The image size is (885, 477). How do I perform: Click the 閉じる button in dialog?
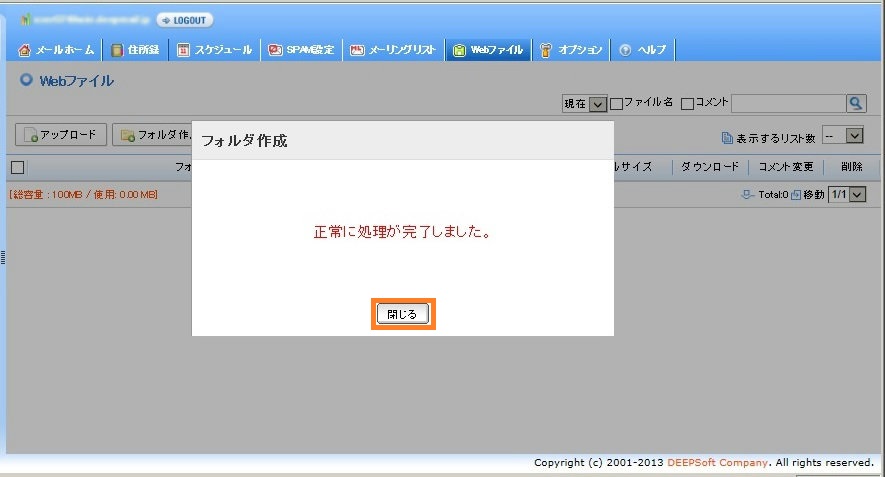403,314
